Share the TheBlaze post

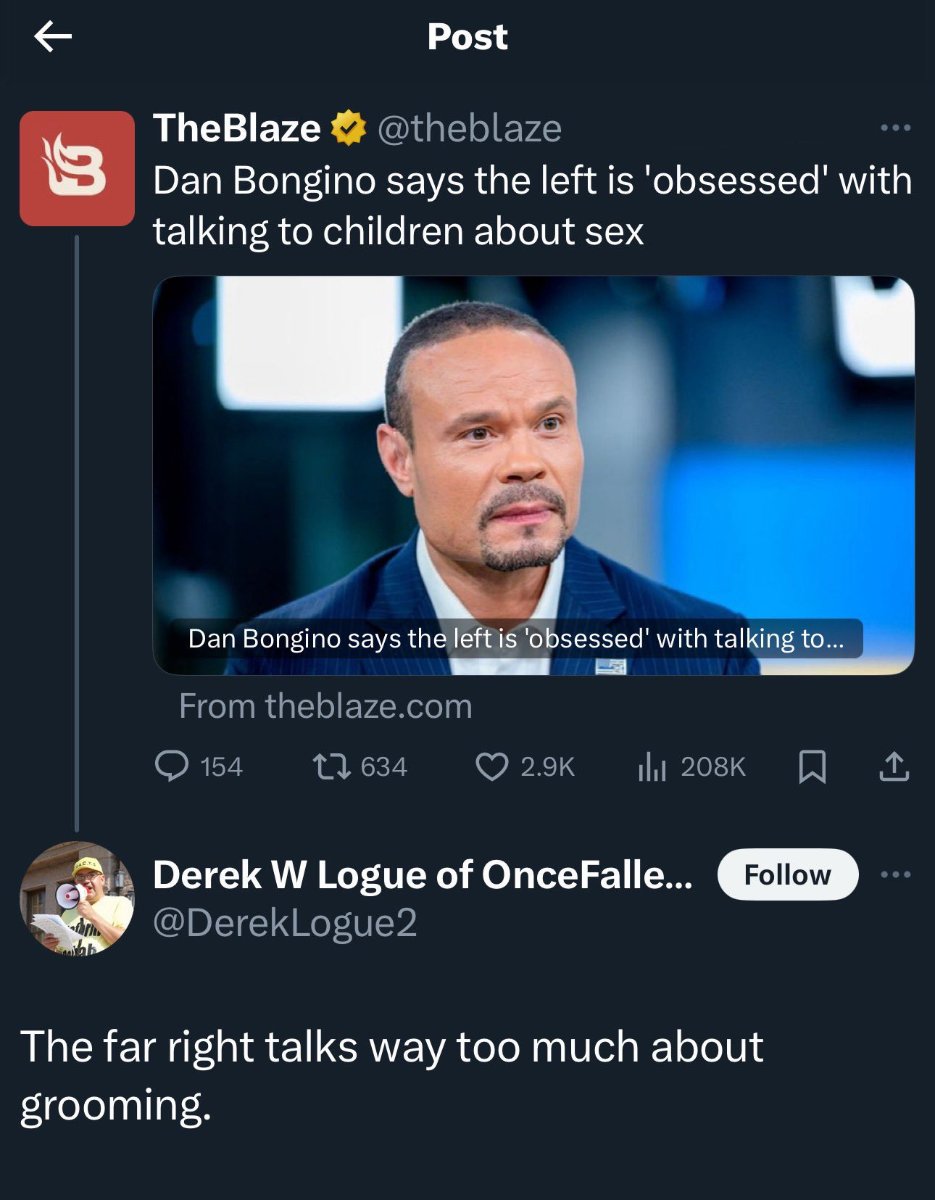893,767
